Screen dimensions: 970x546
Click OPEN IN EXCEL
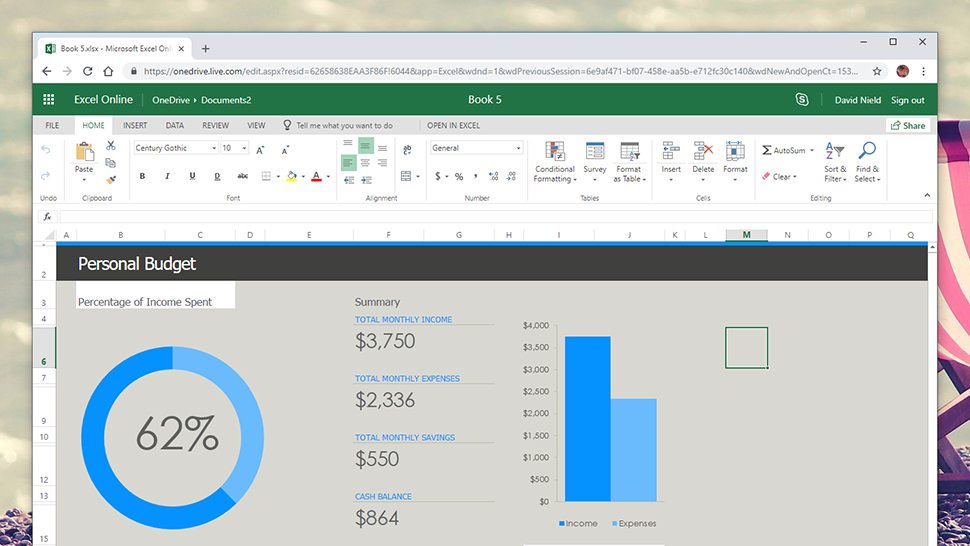coord(453,126)
